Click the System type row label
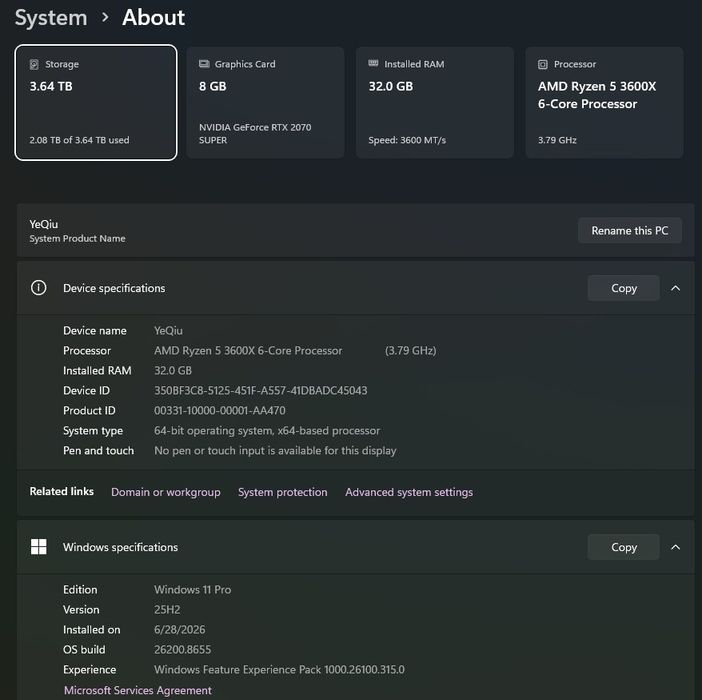 point(93,431)
